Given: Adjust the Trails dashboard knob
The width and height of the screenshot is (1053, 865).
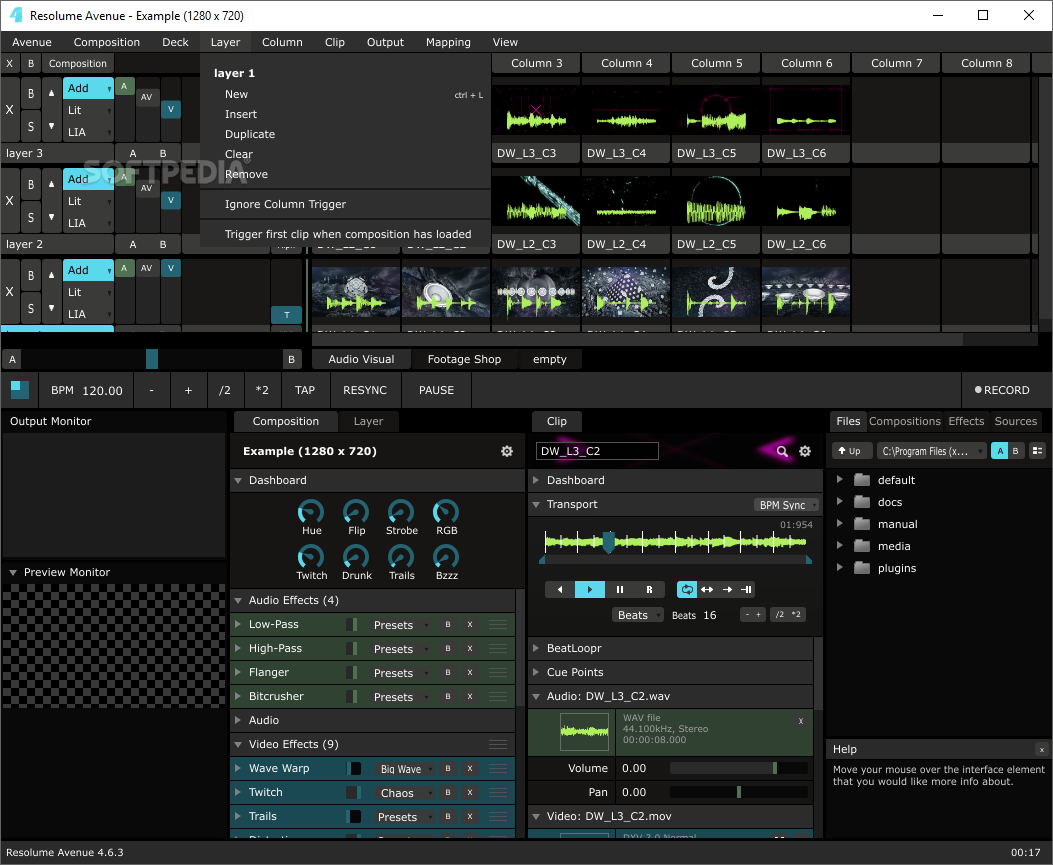Looking at the screenshot, I should (401, 557).
